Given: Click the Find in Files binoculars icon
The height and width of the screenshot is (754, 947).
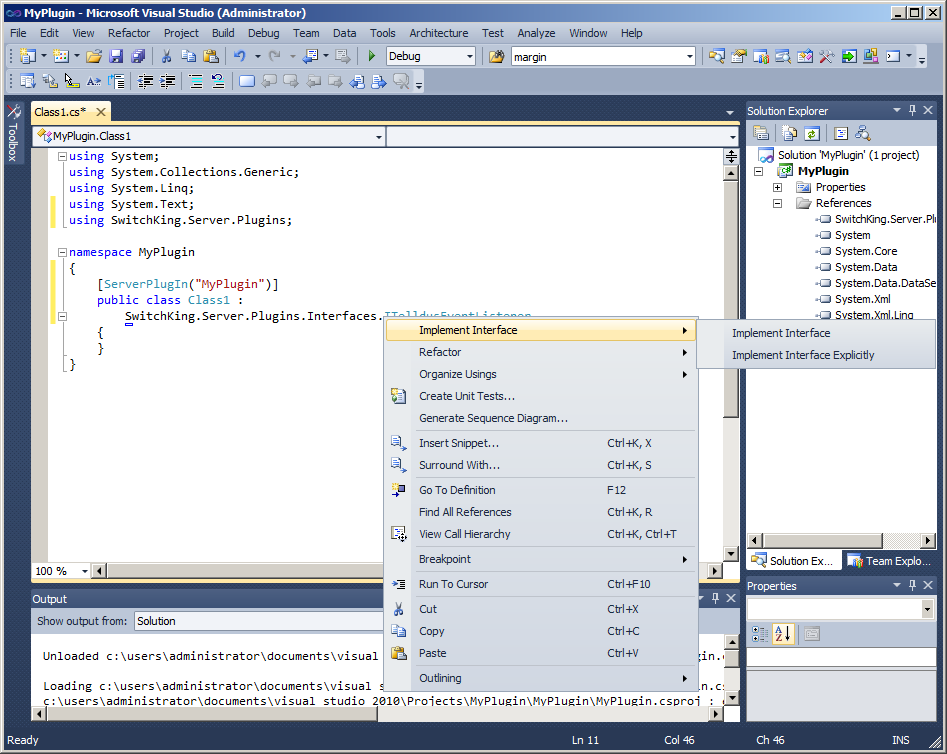Looking at the screenshot, I should coord(496,56).
